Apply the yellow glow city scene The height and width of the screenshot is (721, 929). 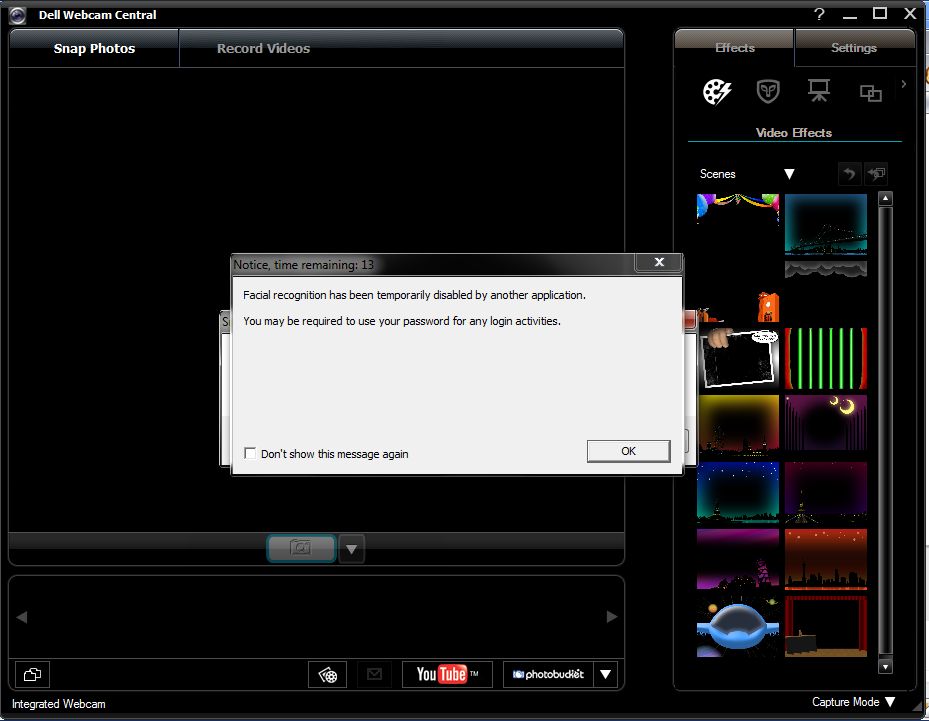(738, 425)
